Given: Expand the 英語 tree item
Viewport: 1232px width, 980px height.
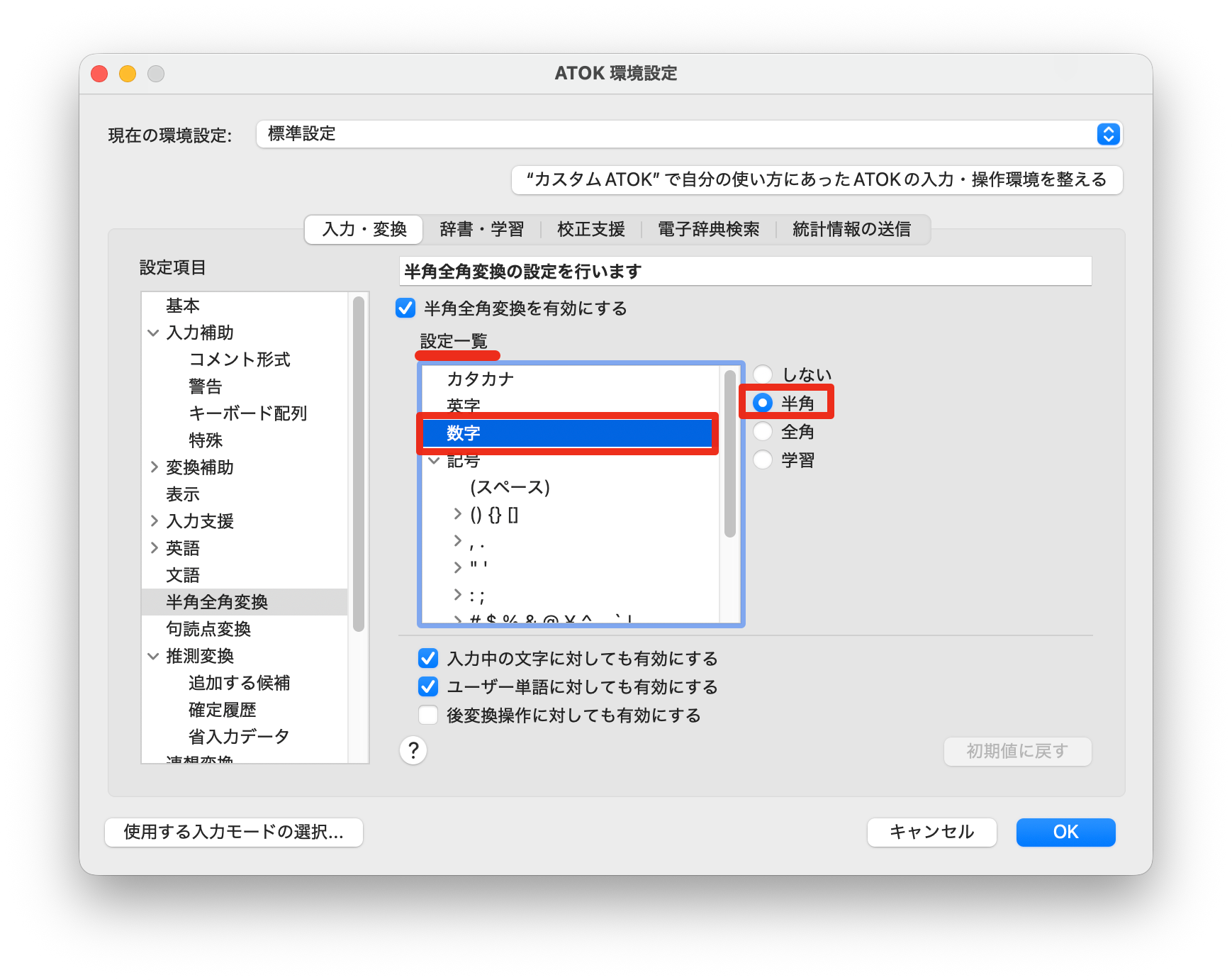Looking at the screenshot, I should (x=153, y=548).
